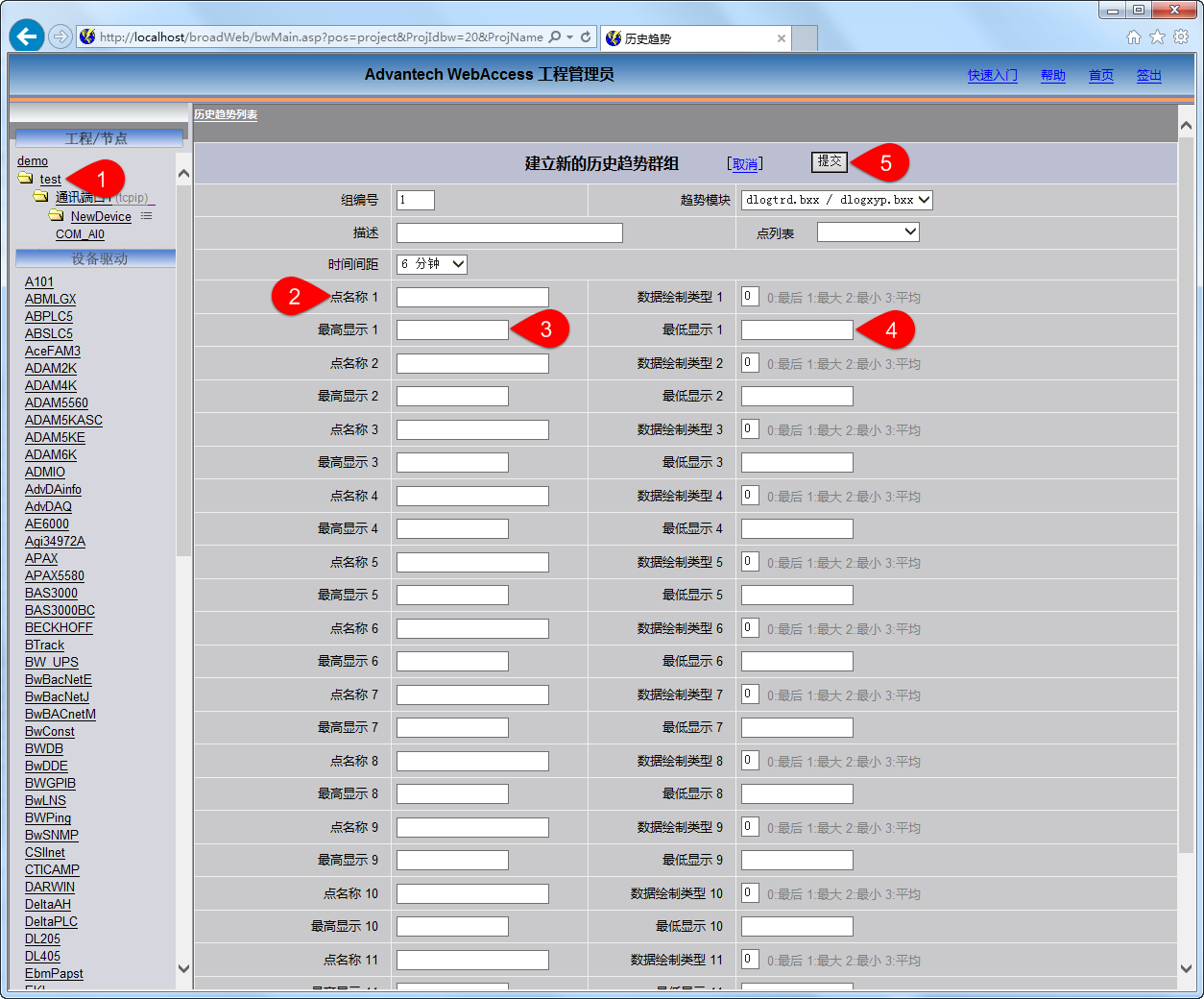The height and width of the screenshot is (999, 1204).
Task: Open the 点列表 dropdown
Action: tap(868, 232)
